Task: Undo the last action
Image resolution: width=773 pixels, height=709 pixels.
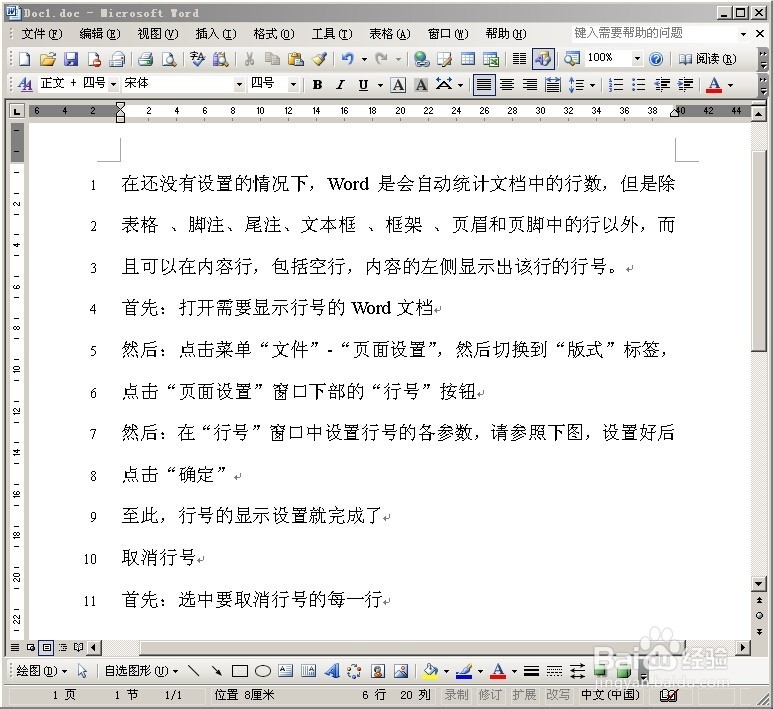Action: [x=348, y=59]
